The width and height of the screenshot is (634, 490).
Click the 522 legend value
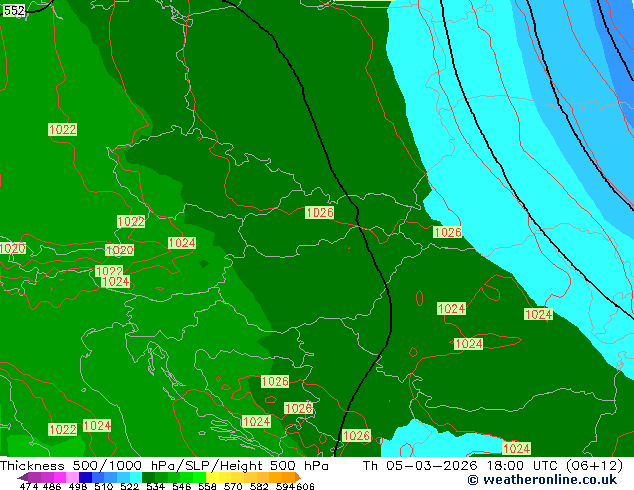(129, 486)
